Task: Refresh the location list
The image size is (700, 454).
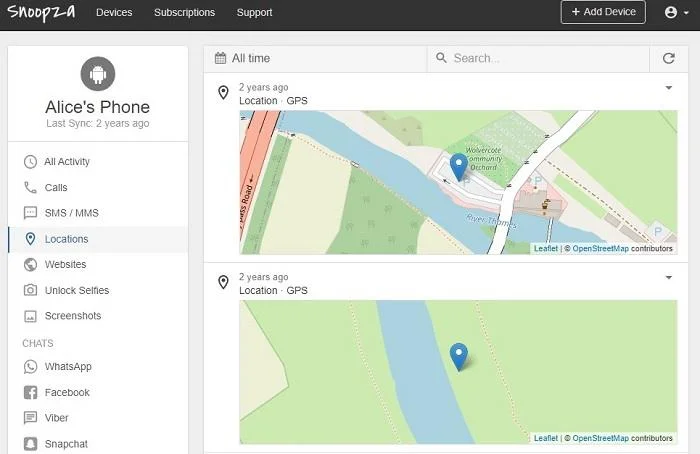Action: (x=668, y=58)
